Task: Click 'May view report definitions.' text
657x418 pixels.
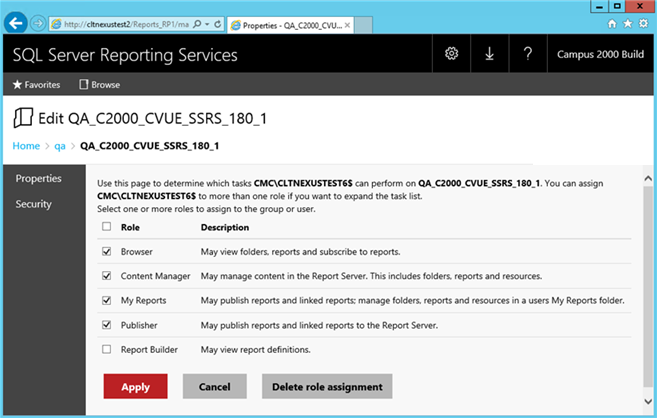Action: pyautogui.click(x=256, y=350)
